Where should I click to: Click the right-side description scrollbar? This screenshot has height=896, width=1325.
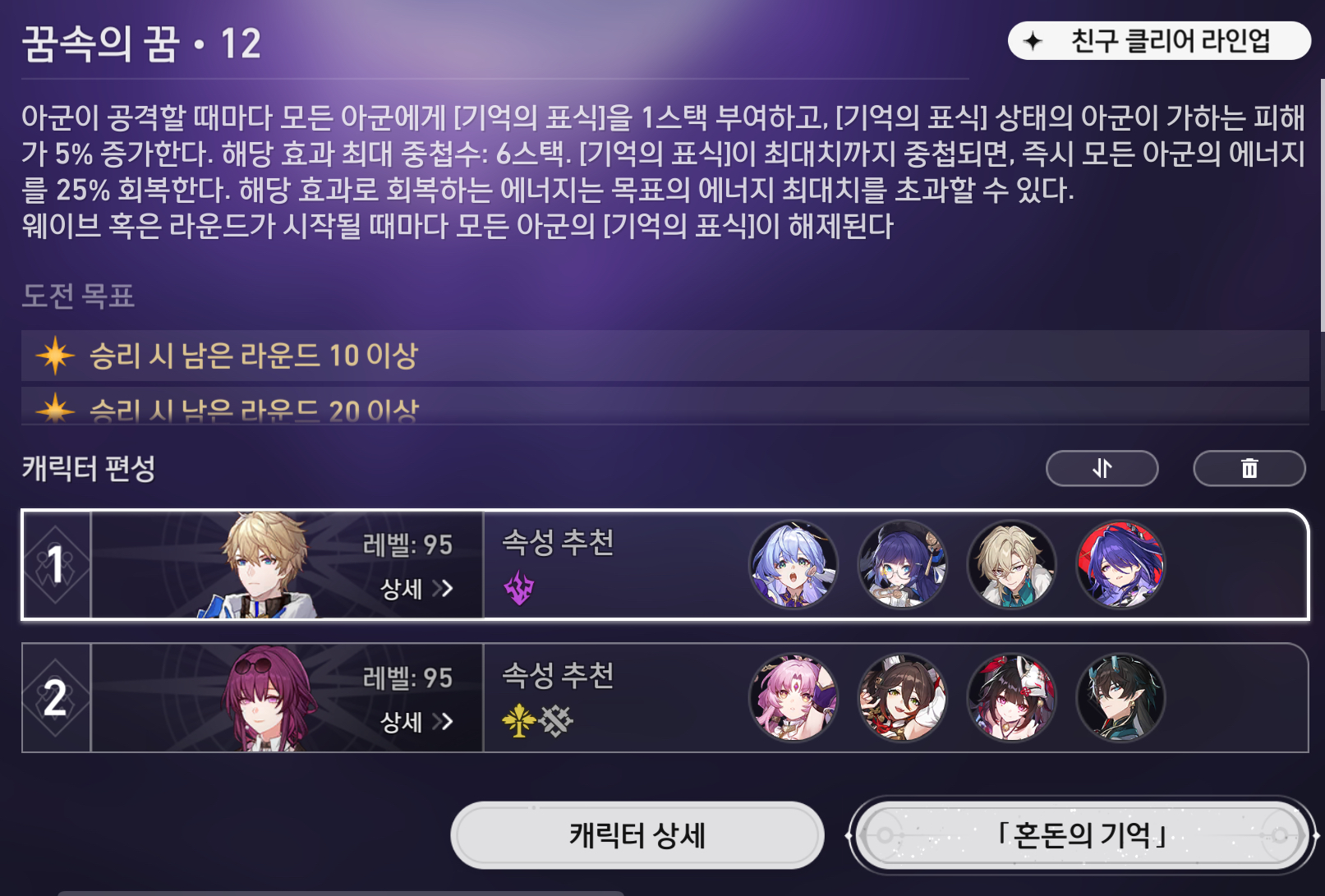(x=1322, y=205)
